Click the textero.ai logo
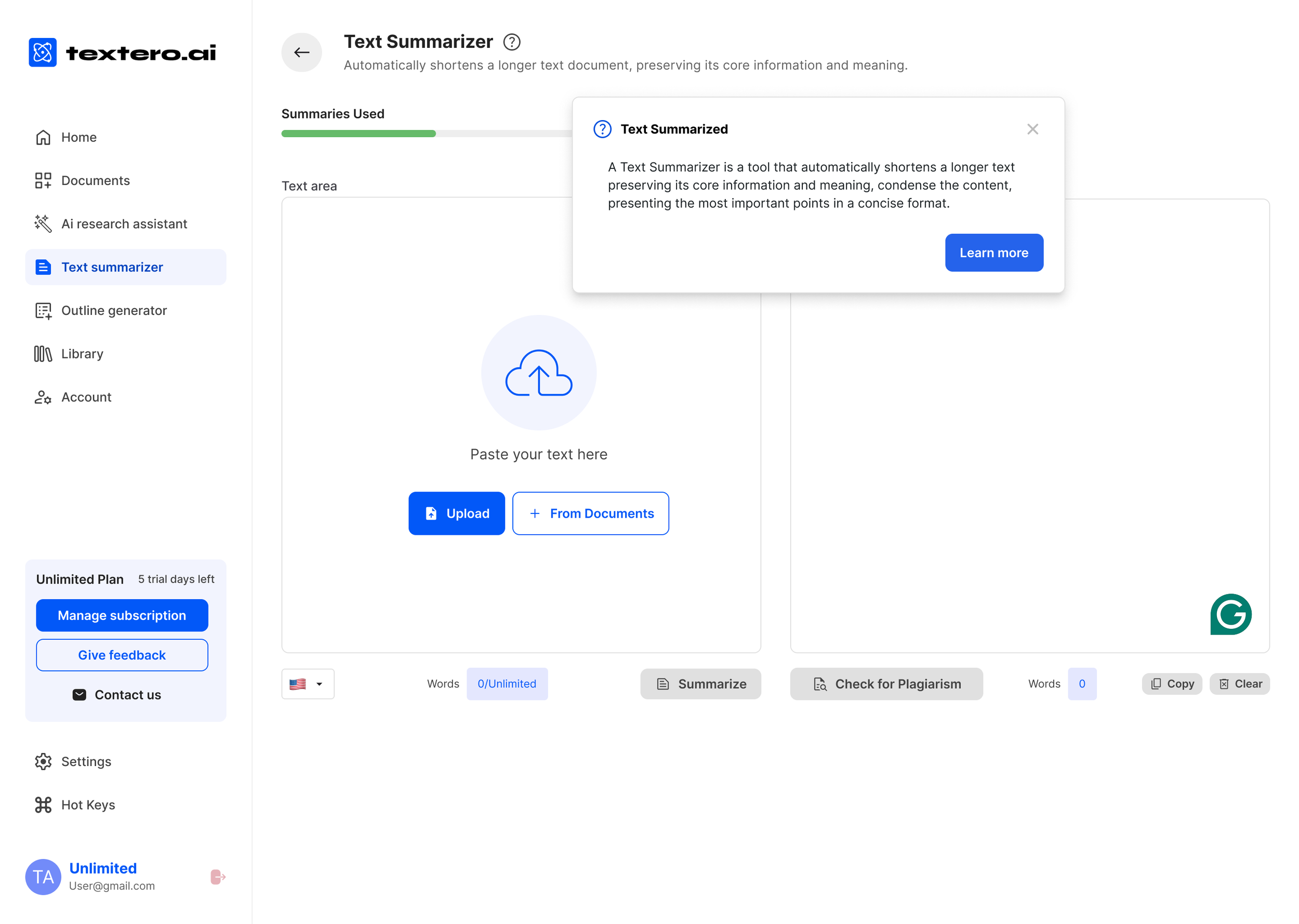This screenshot has height=924, width=1299. (122, 52)
